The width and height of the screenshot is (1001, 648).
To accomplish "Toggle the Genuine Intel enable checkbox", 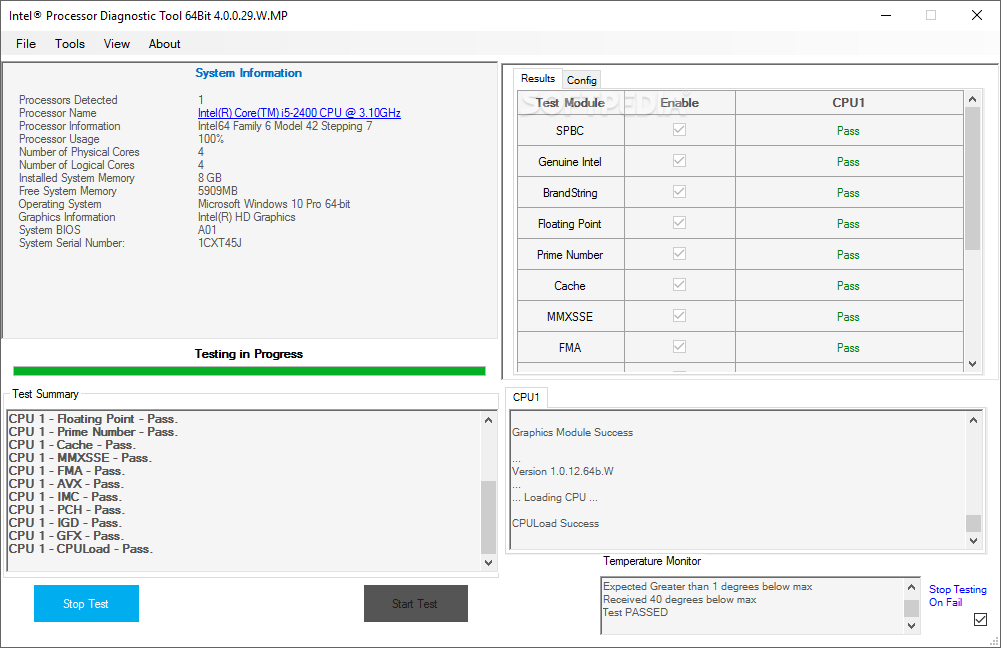I will point(679,160).
